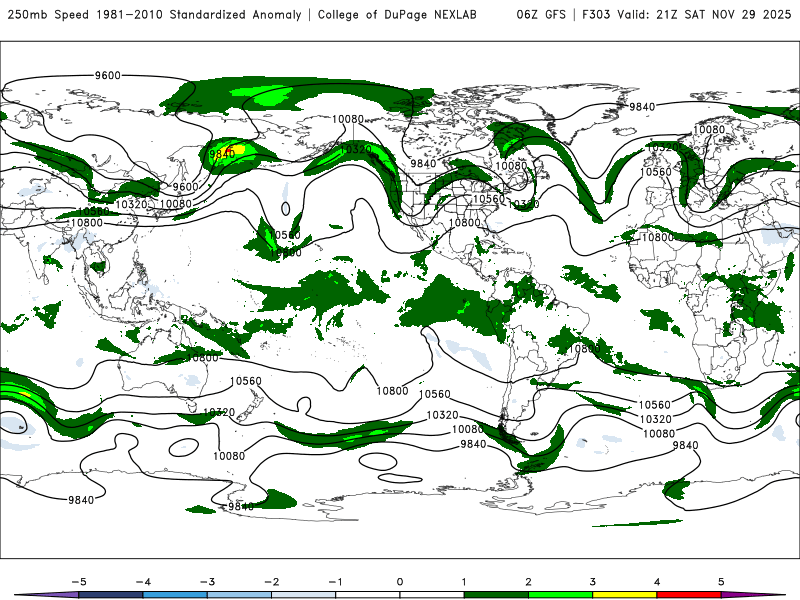Screen dimensions: 800x600
Task: Click the '10320' contour label over the Gulf of Alaska
Action: click(356, 149)
